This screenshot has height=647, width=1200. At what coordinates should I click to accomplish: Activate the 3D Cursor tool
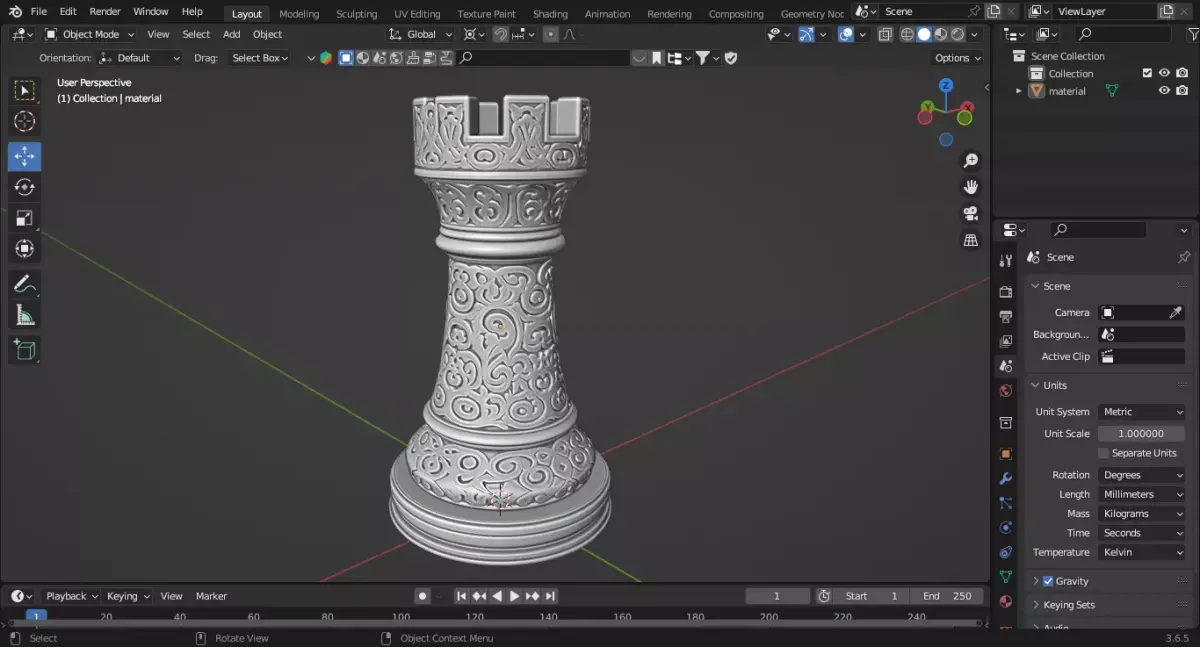(x=25, y=122)
